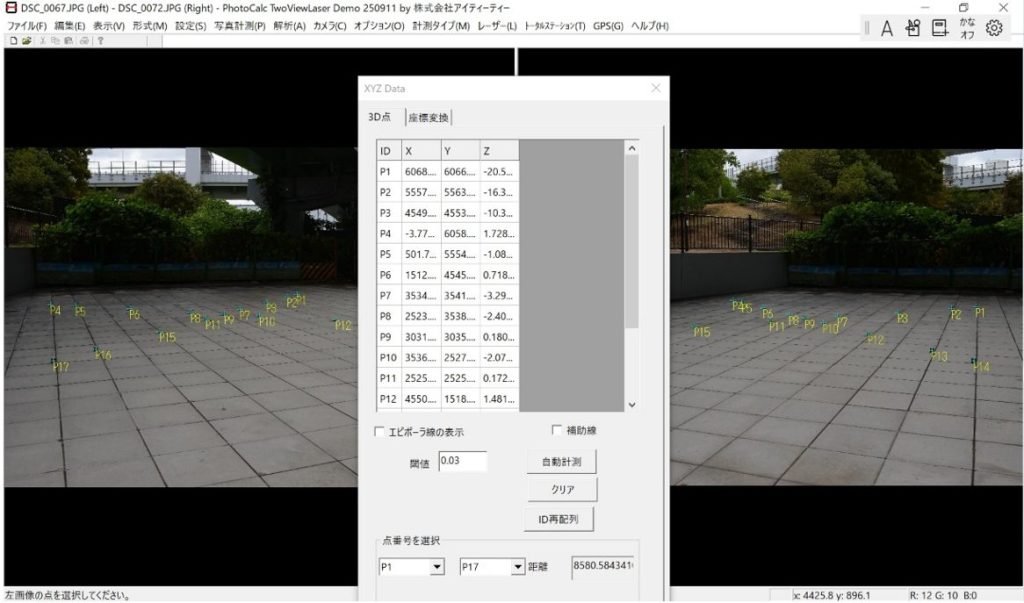This screenshot has height=603, width=1024.
Task: Open the 設定(S) menu
Action: [191, 26]
